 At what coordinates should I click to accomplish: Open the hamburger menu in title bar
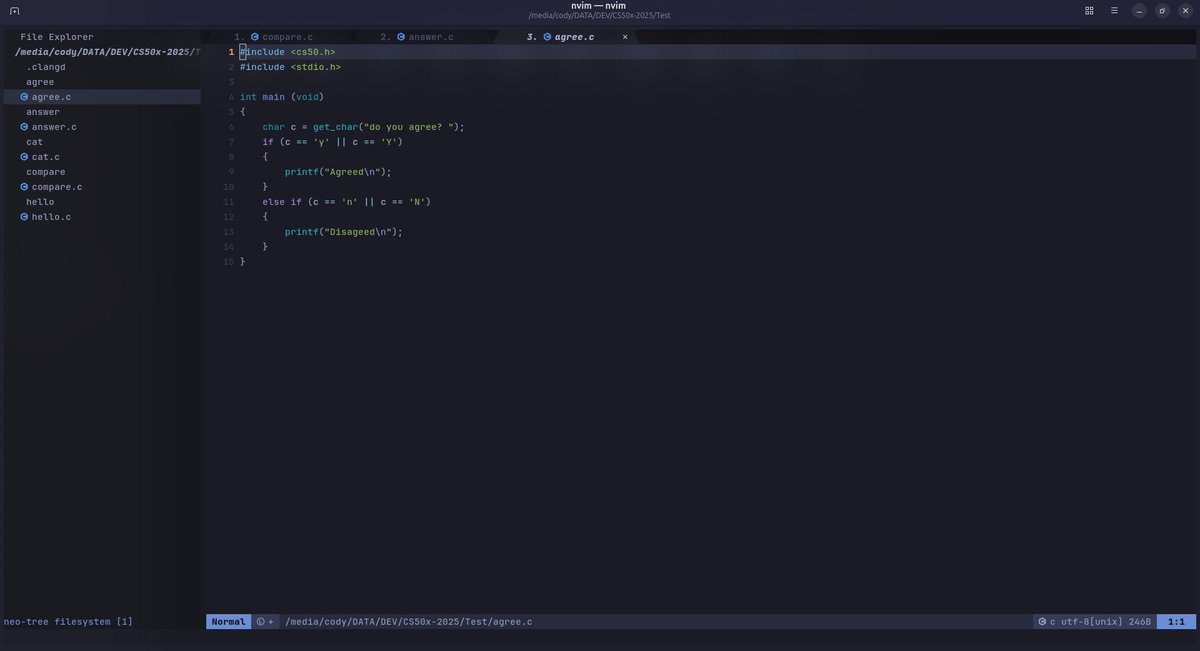click(x=1114, y=11)
